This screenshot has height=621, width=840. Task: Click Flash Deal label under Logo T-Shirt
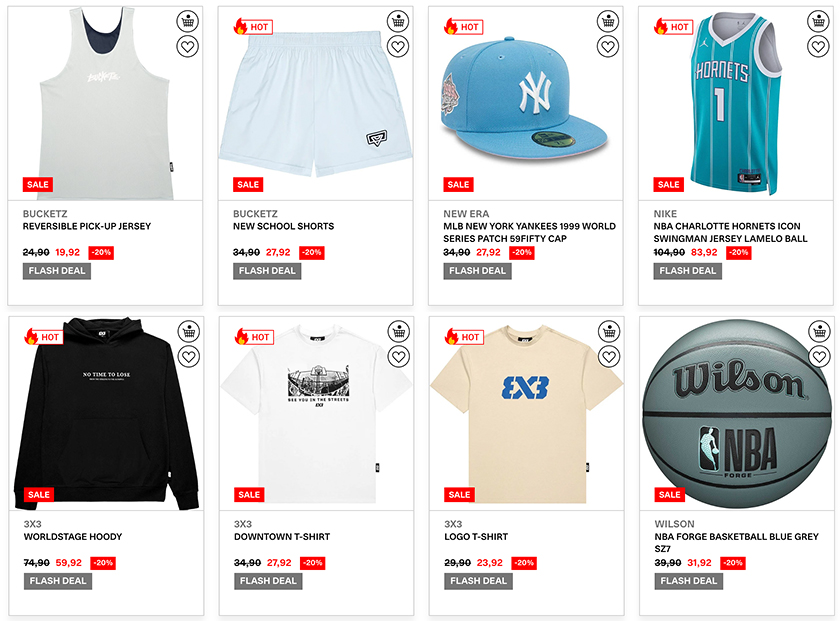click(478, 581)
